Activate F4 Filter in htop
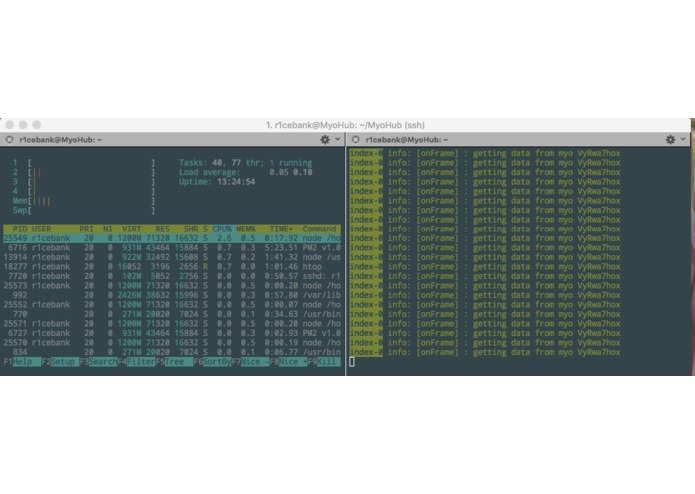Viewport: 695px width, 494px height. tap(137, 362)
